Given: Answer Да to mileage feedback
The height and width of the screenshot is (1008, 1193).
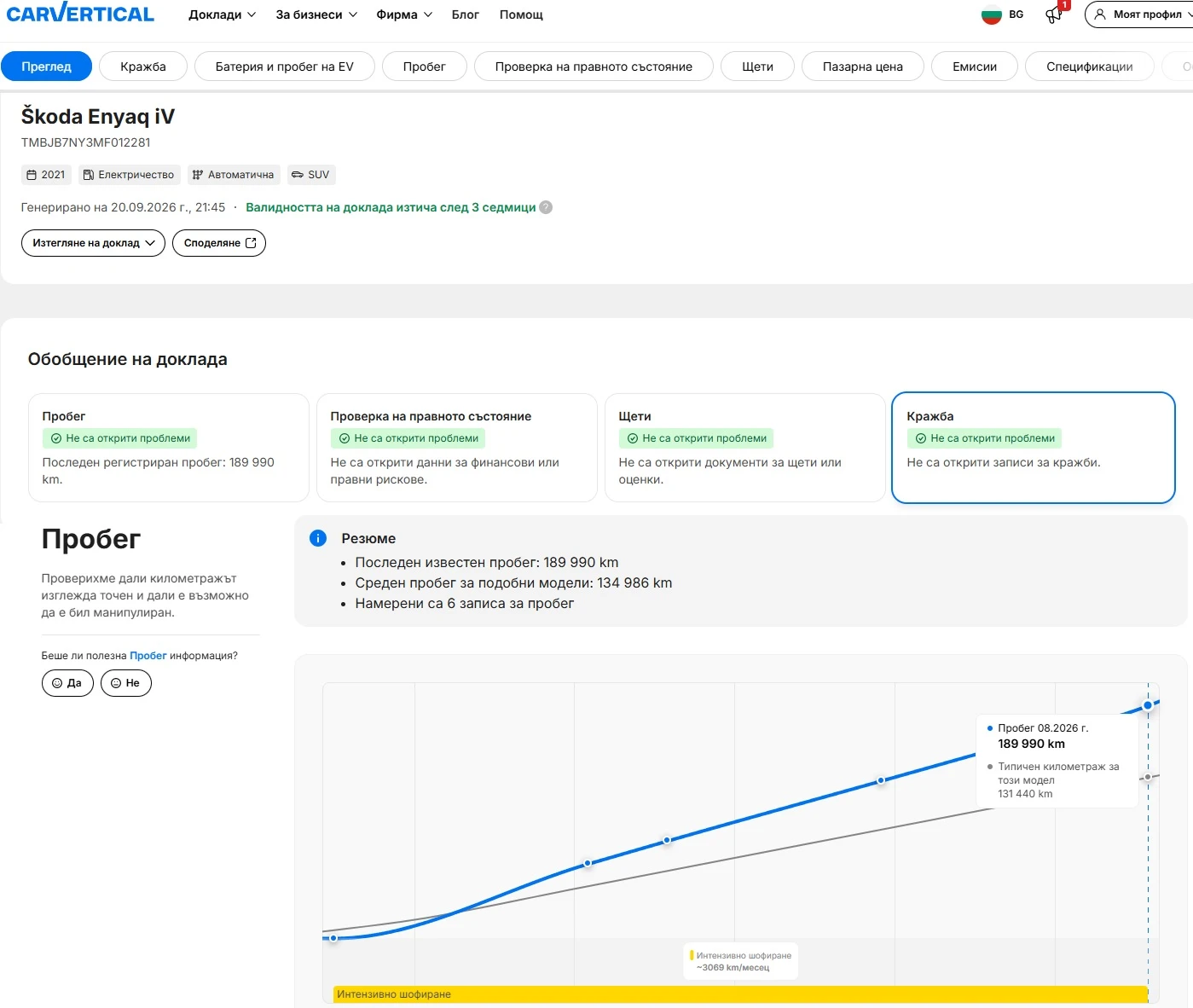Looking at the screenshot, I should coord(67,683).
